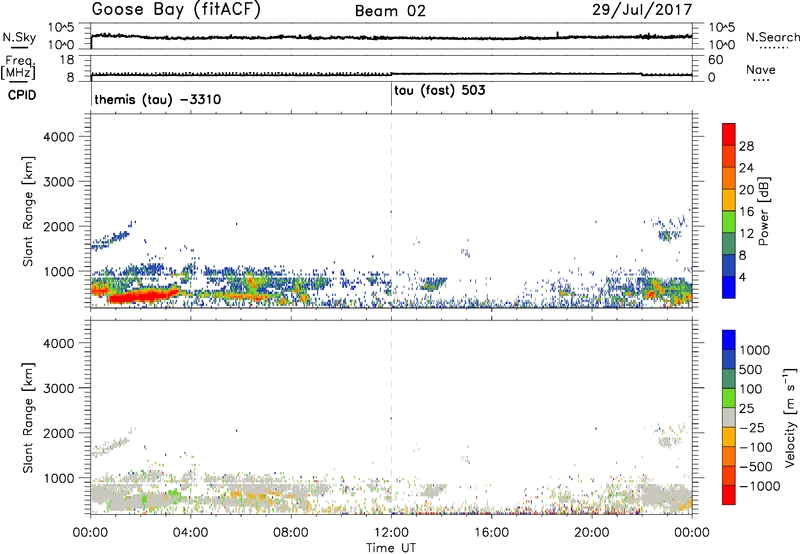This screenshot has height=554, width=800.
Task: Click the "-25" label on velocity color bar
Action: tap(752, 427)
